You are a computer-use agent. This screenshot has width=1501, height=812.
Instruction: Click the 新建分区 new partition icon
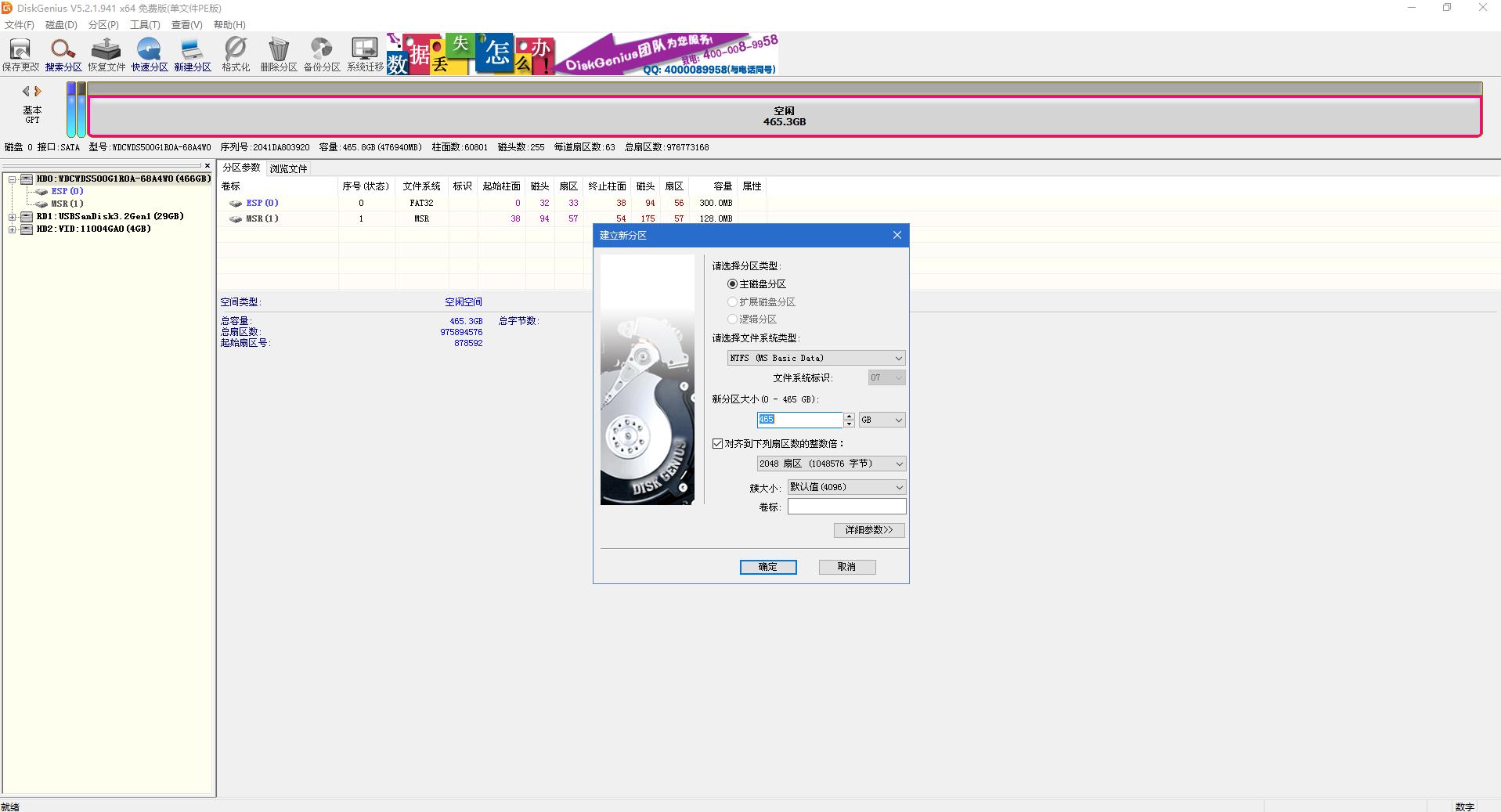(193, 55)
